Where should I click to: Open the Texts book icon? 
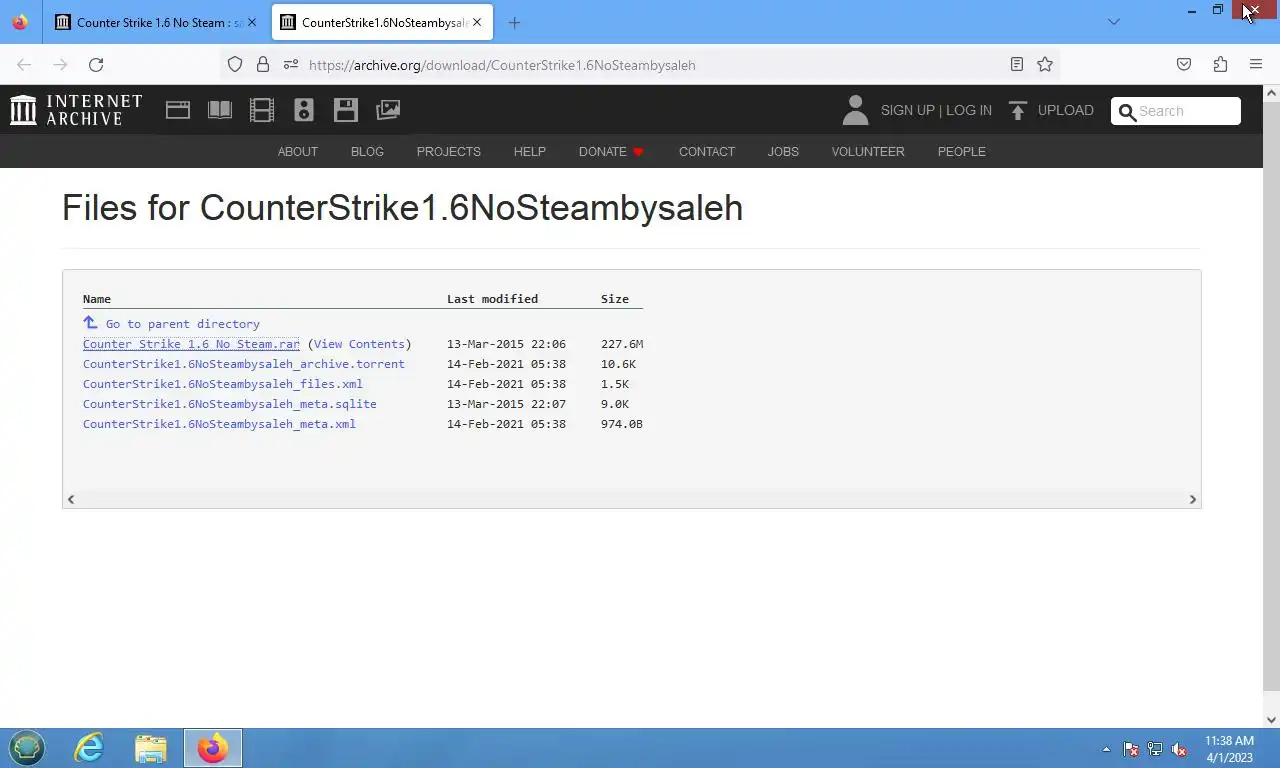coord(220,110)
